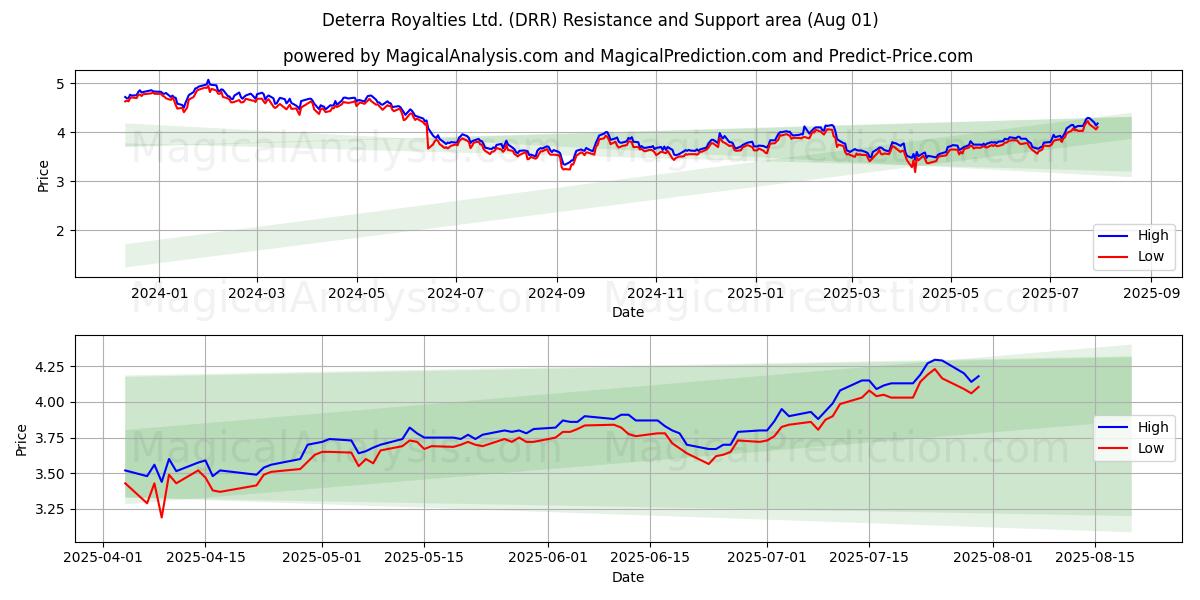Click the '2025-08-15' tick label on bottom chart

(x=1095, y=557)
